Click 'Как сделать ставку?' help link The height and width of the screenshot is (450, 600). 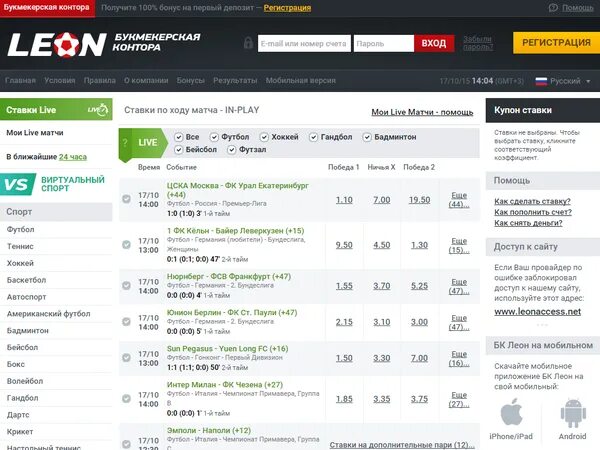pyautogui.click(x=532, y=201)
